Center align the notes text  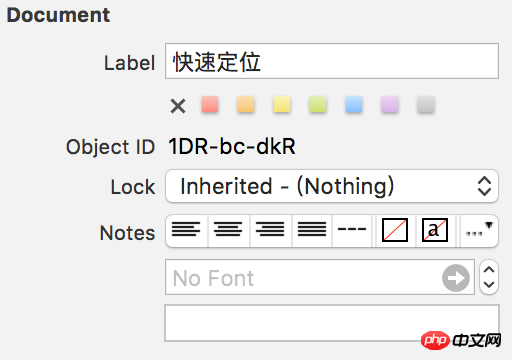tap(228, 230)
